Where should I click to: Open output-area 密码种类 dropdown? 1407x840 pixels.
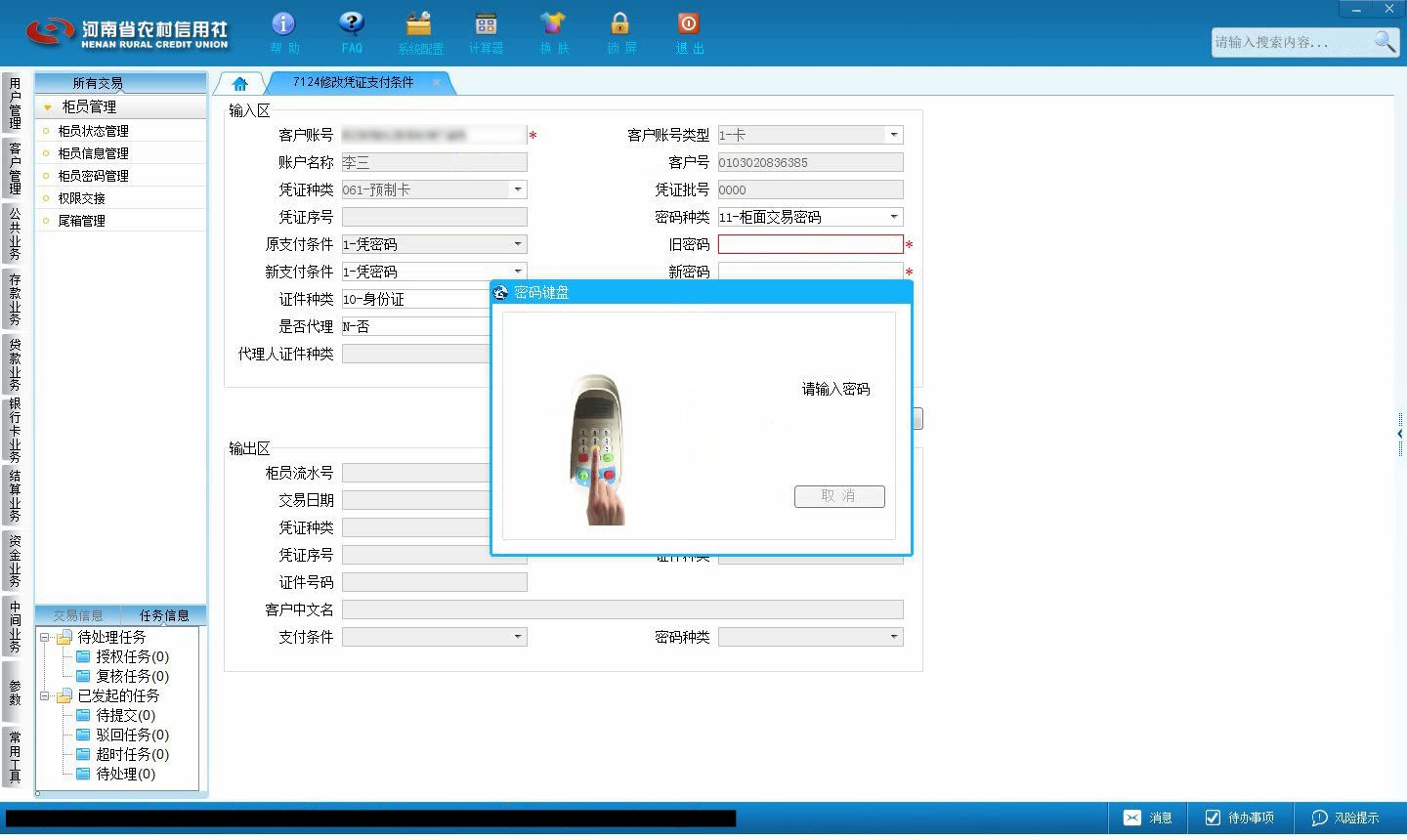(893, 637)
